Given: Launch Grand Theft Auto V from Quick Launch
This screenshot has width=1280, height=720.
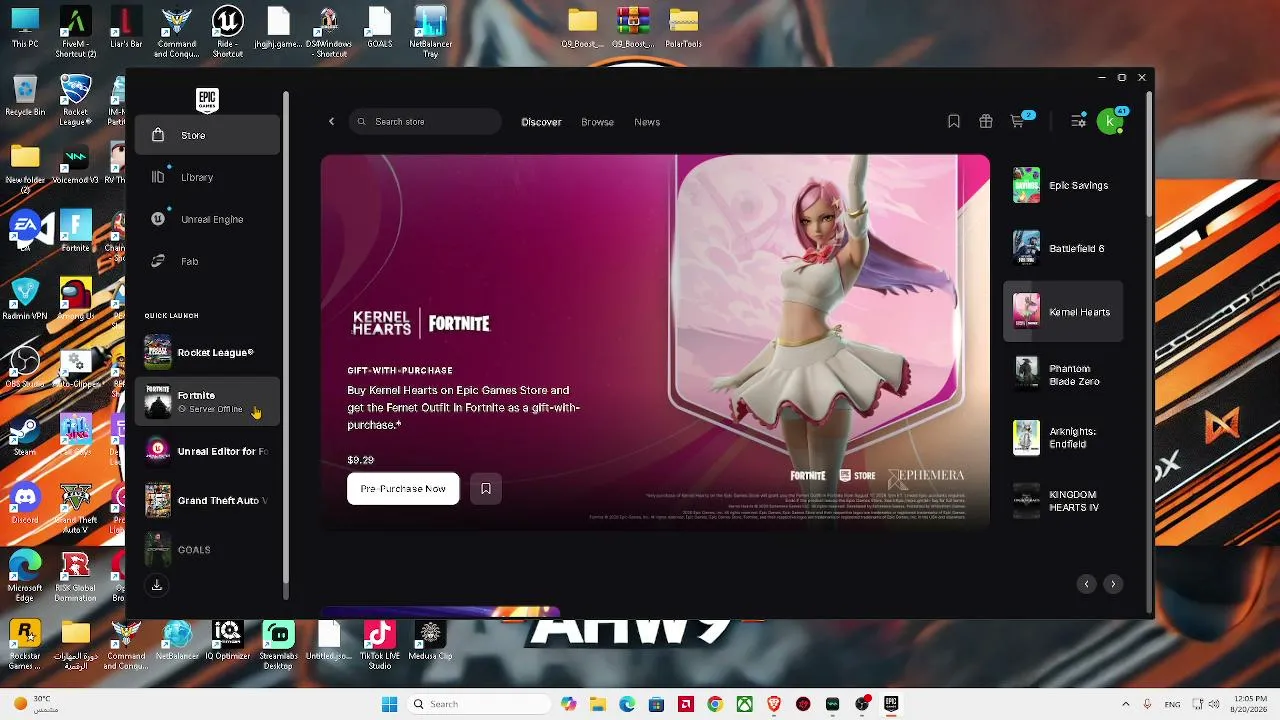Looking at the screenshot, I should click(207, 500).
